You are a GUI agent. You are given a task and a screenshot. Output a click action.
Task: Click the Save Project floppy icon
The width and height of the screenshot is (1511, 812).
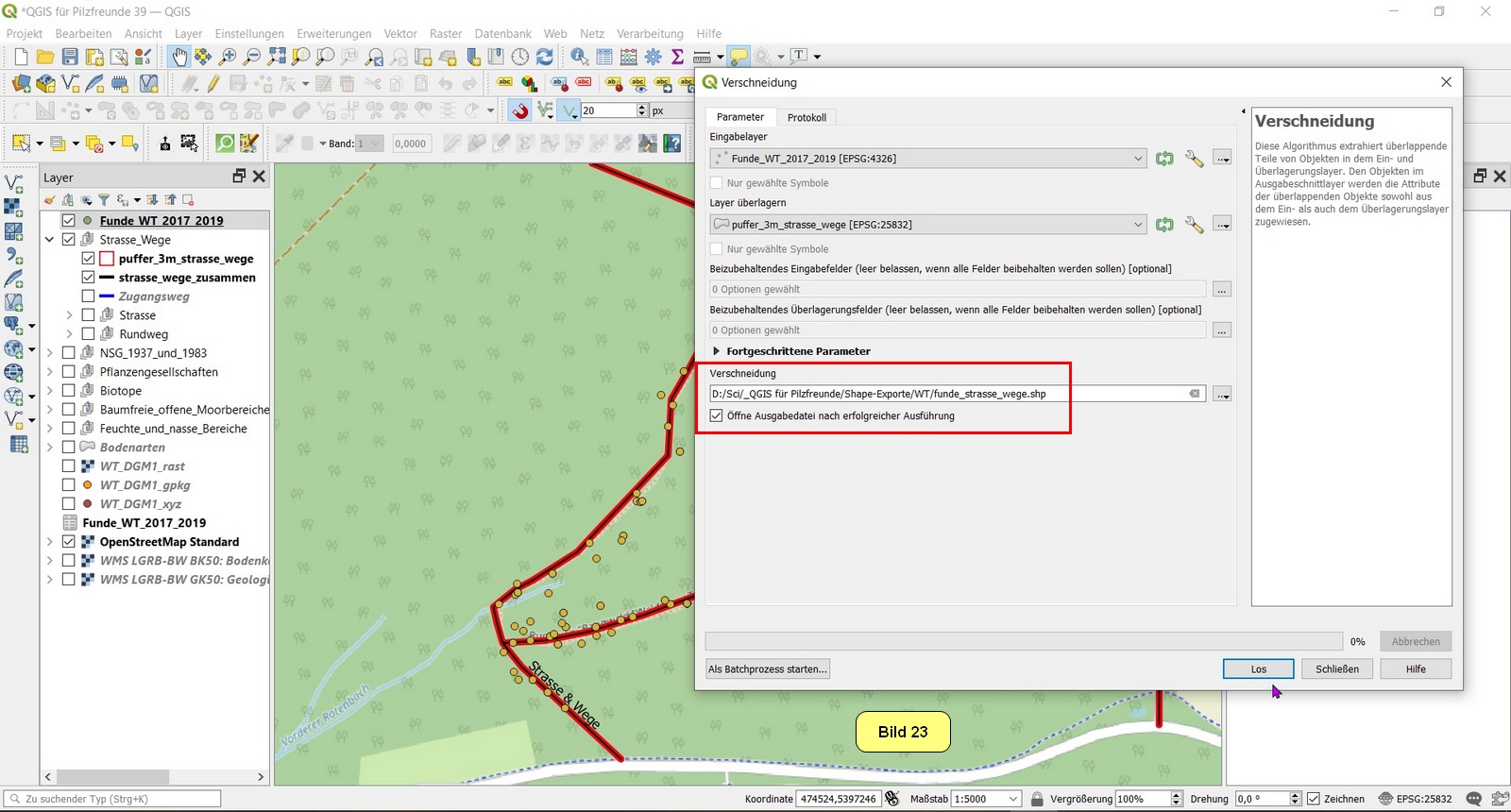click(70, 58)
